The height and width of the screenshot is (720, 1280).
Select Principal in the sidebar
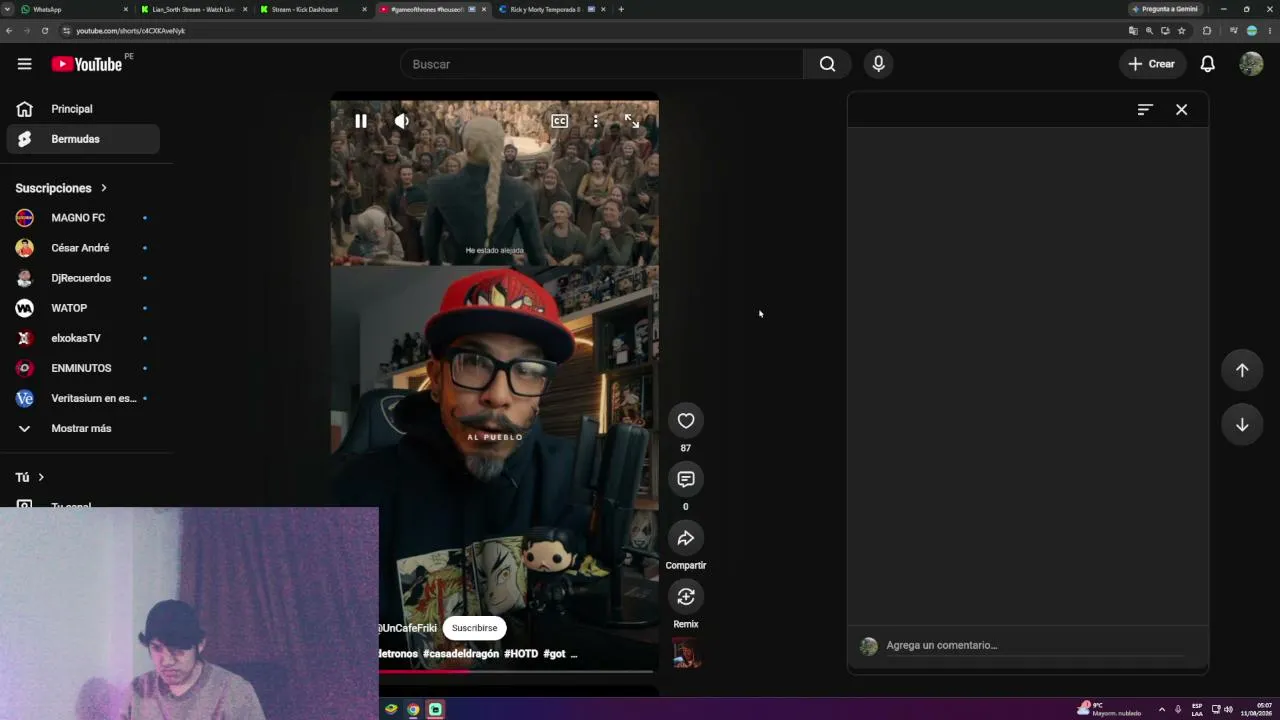click(83, 109)
